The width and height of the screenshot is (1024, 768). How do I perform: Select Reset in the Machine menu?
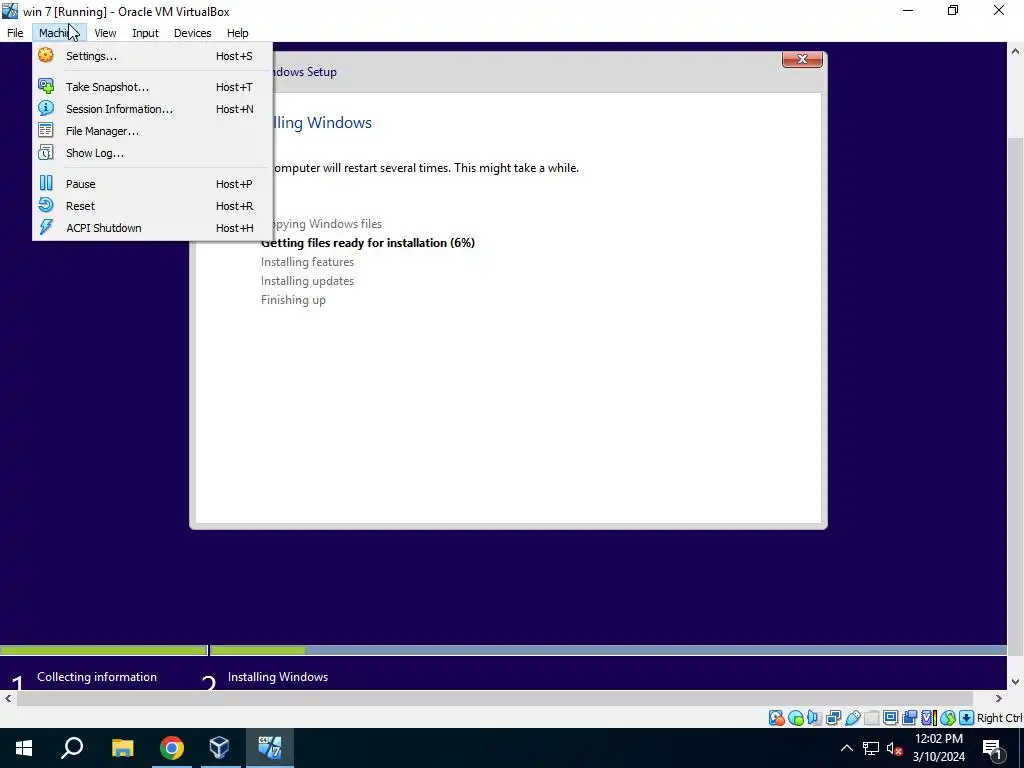tap(152, 206)
